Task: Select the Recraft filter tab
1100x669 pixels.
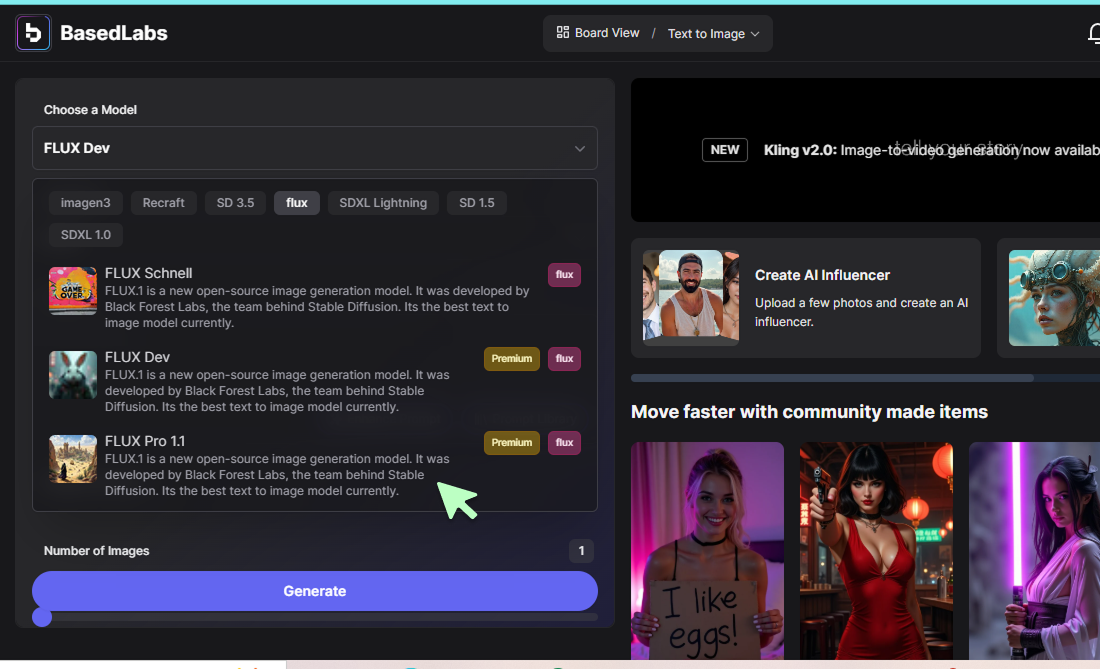Action: (163, 203)
